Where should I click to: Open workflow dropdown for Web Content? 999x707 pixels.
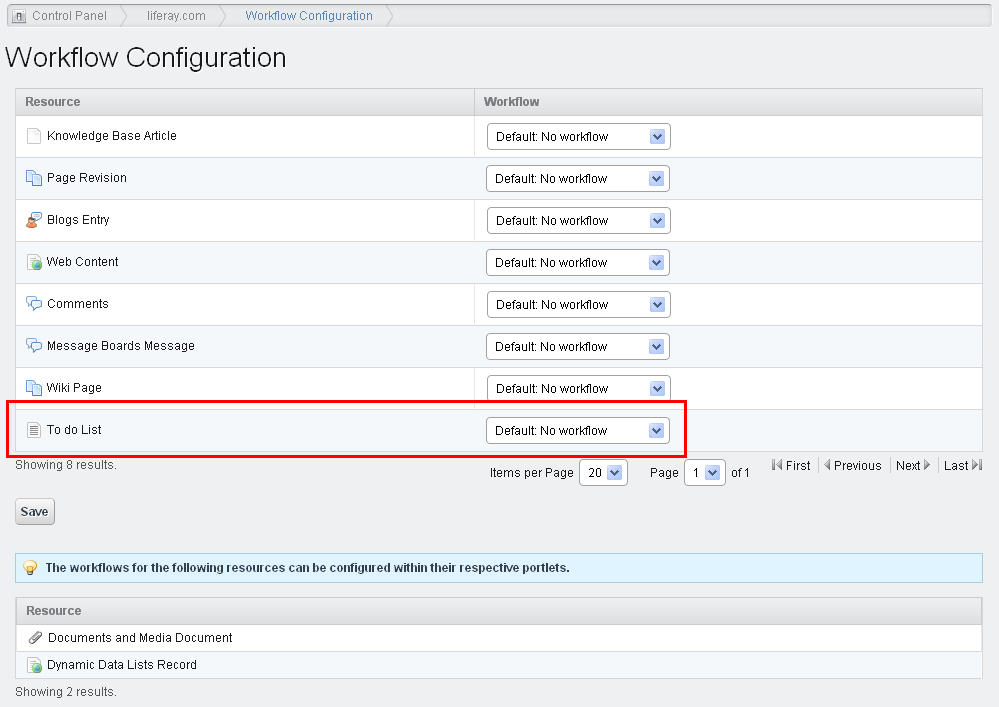click(x=578, y=262)
